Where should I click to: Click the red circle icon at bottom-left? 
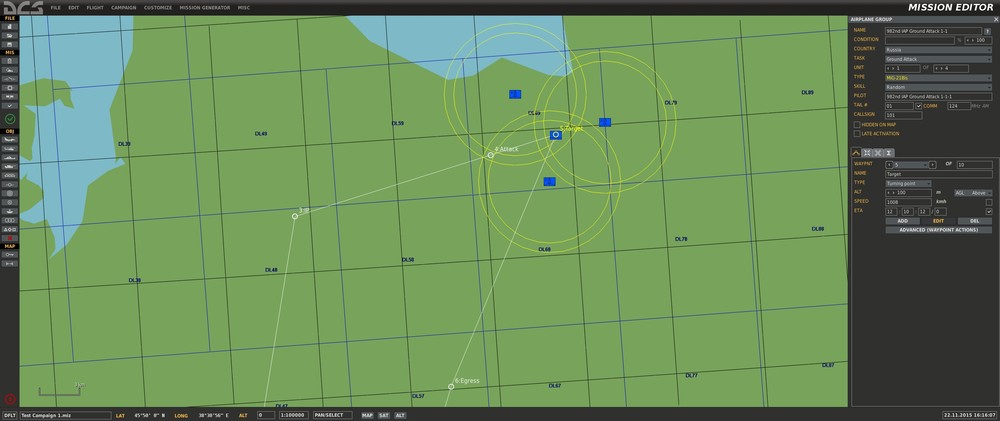(9, 399)
